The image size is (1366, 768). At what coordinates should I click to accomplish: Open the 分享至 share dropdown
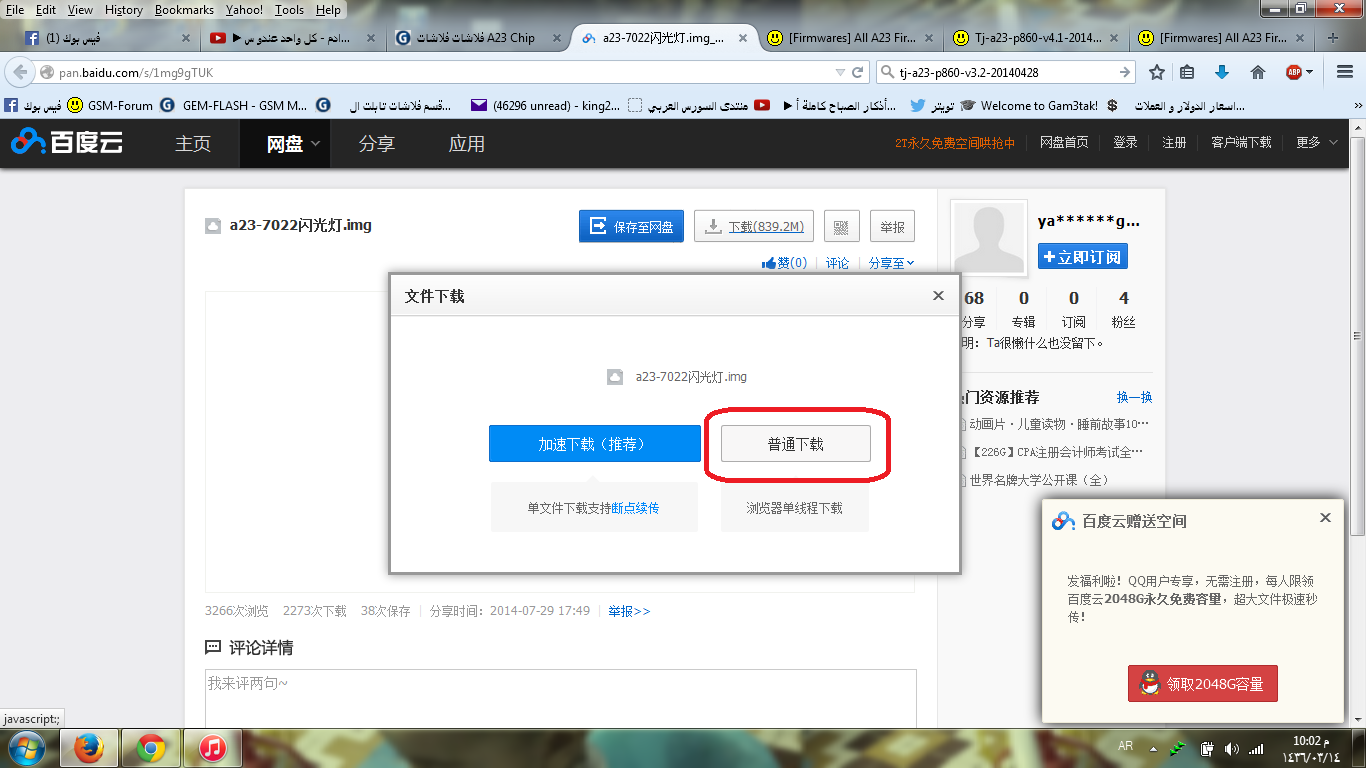pos(891,263)
